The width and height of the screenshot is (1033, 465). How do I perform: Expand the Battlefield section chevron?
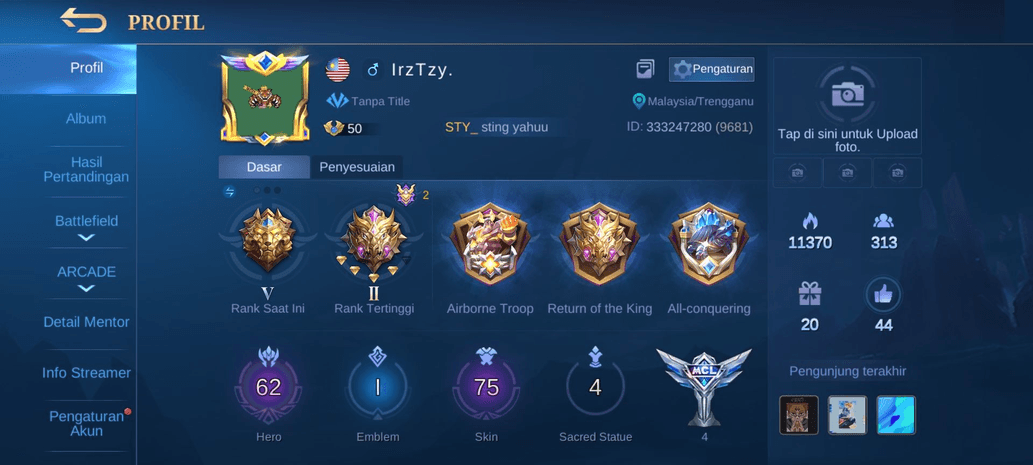pos(86,238)
